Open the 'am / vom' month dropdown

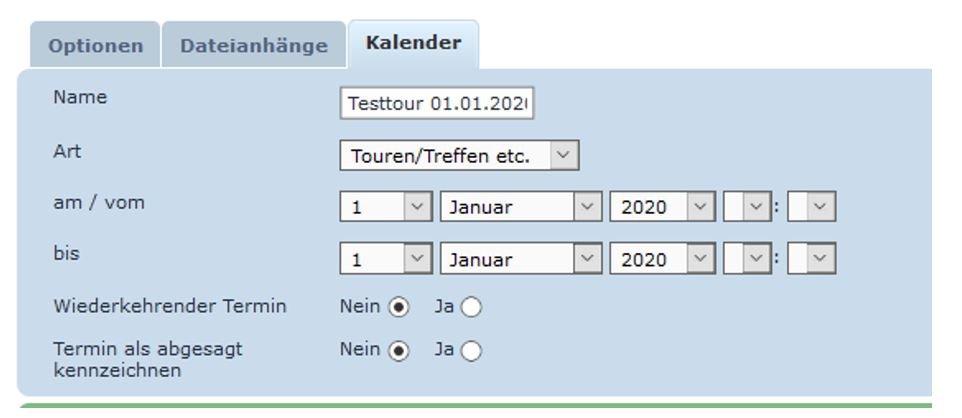coord(520,208)
